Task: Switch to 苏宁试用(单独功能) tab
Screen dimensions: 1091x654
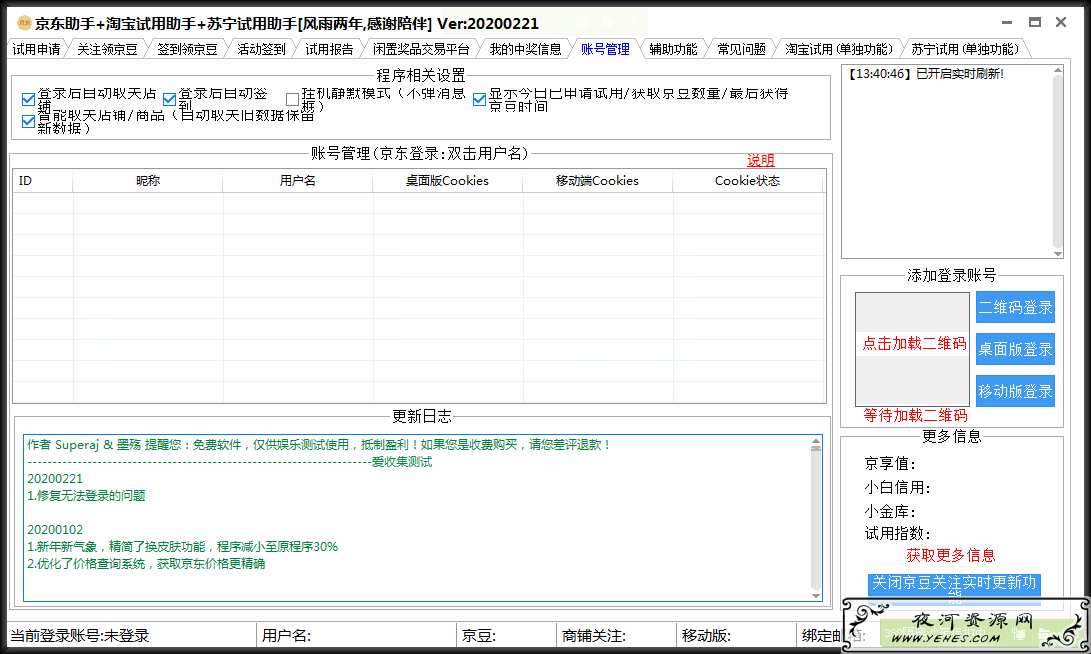Action: (965, 49)
